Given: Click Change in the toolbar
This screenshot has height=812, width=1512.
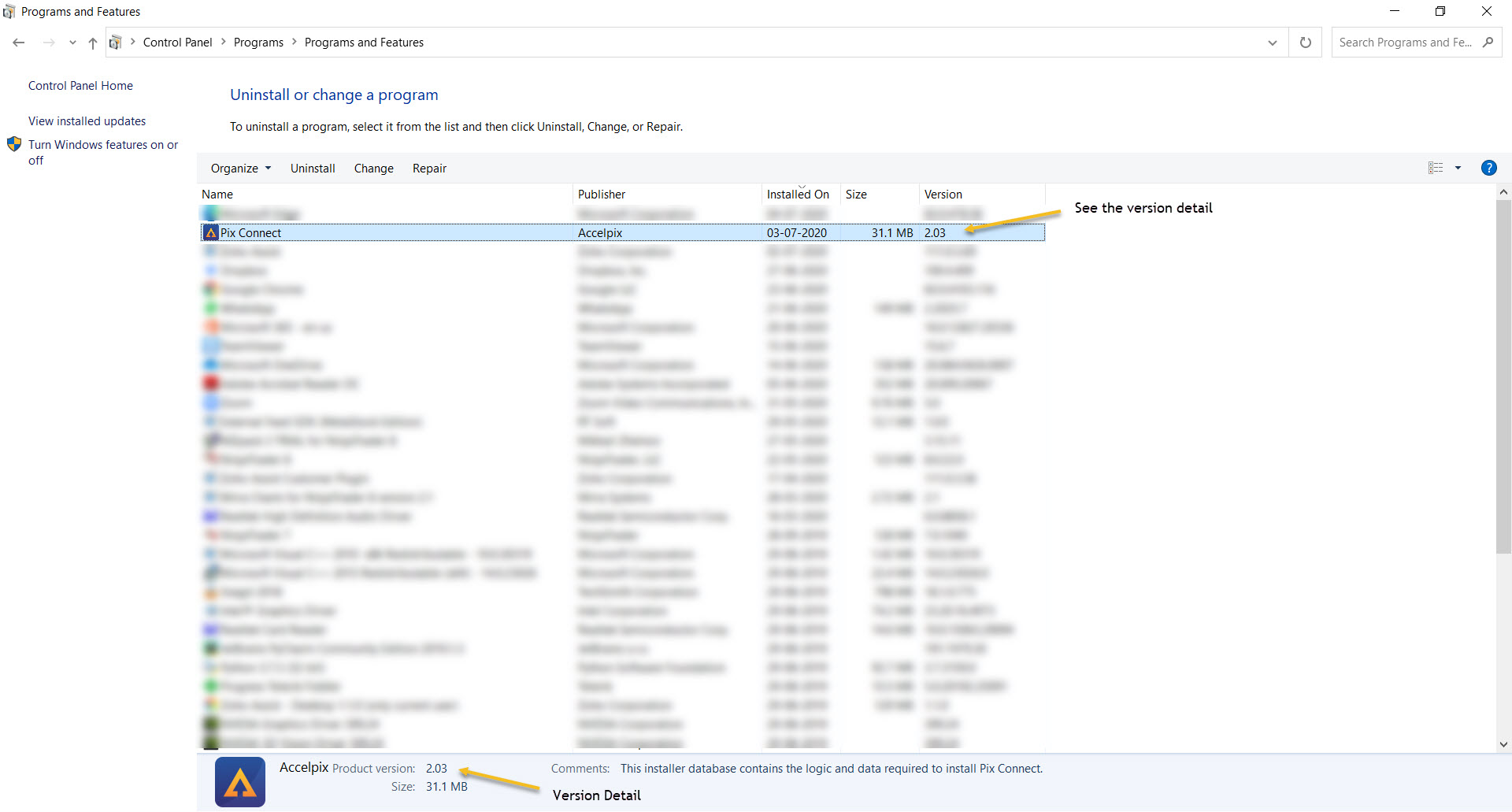Looking at the screenshot, I should (x=373, y=169).
